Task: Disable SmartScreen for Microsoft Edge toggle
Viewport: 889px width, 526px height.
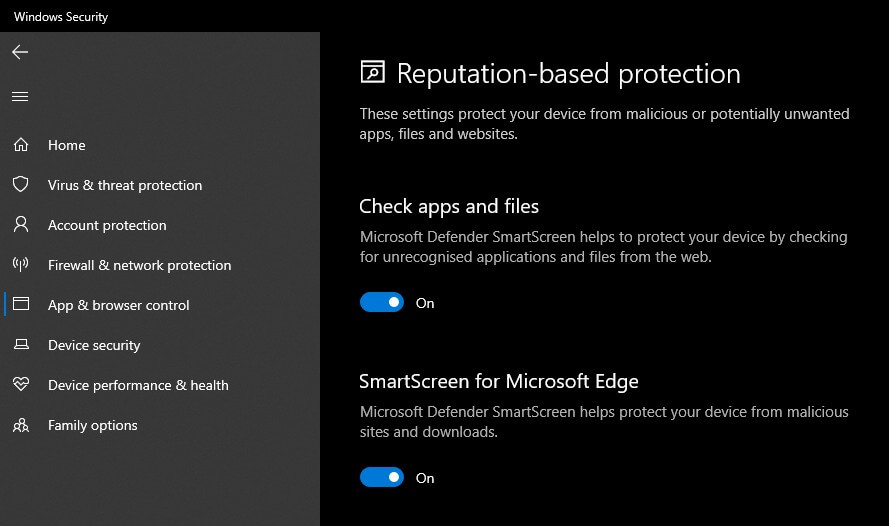Action: 382,478
